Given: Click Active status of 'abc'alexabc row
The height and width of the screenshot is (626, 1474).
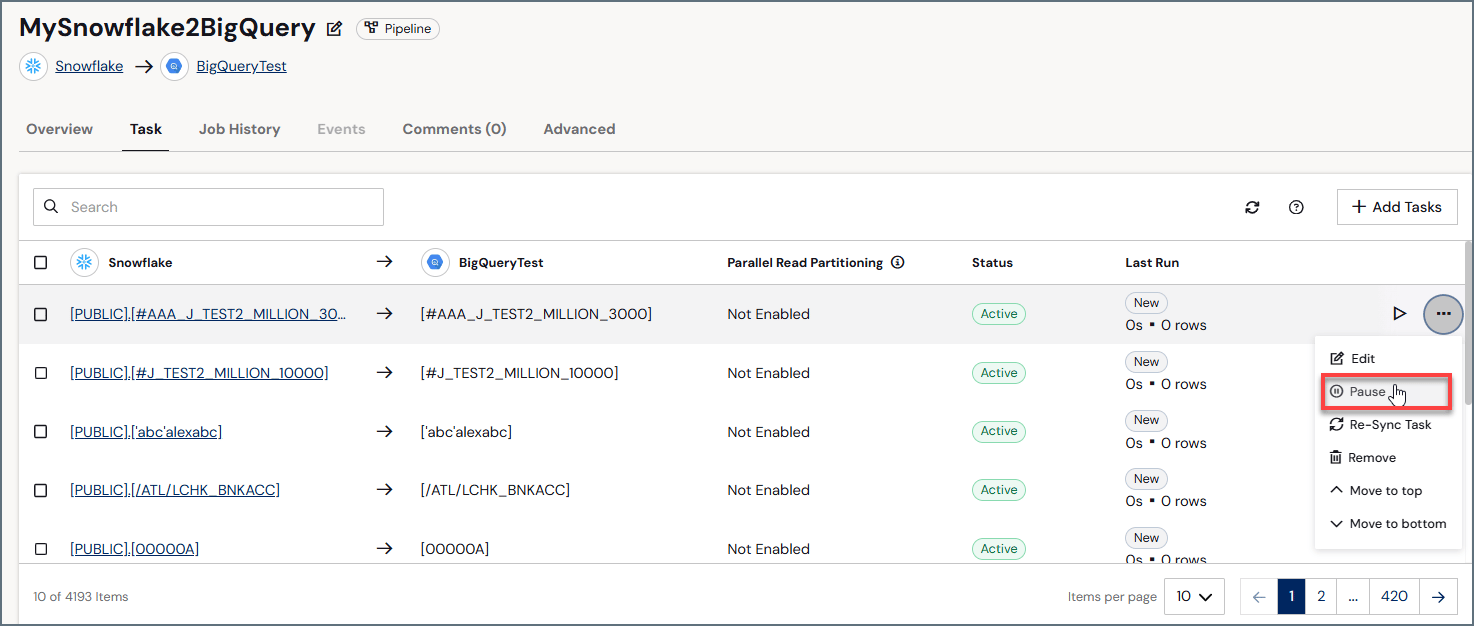Looking at the screenshot, I should [998, 431].
